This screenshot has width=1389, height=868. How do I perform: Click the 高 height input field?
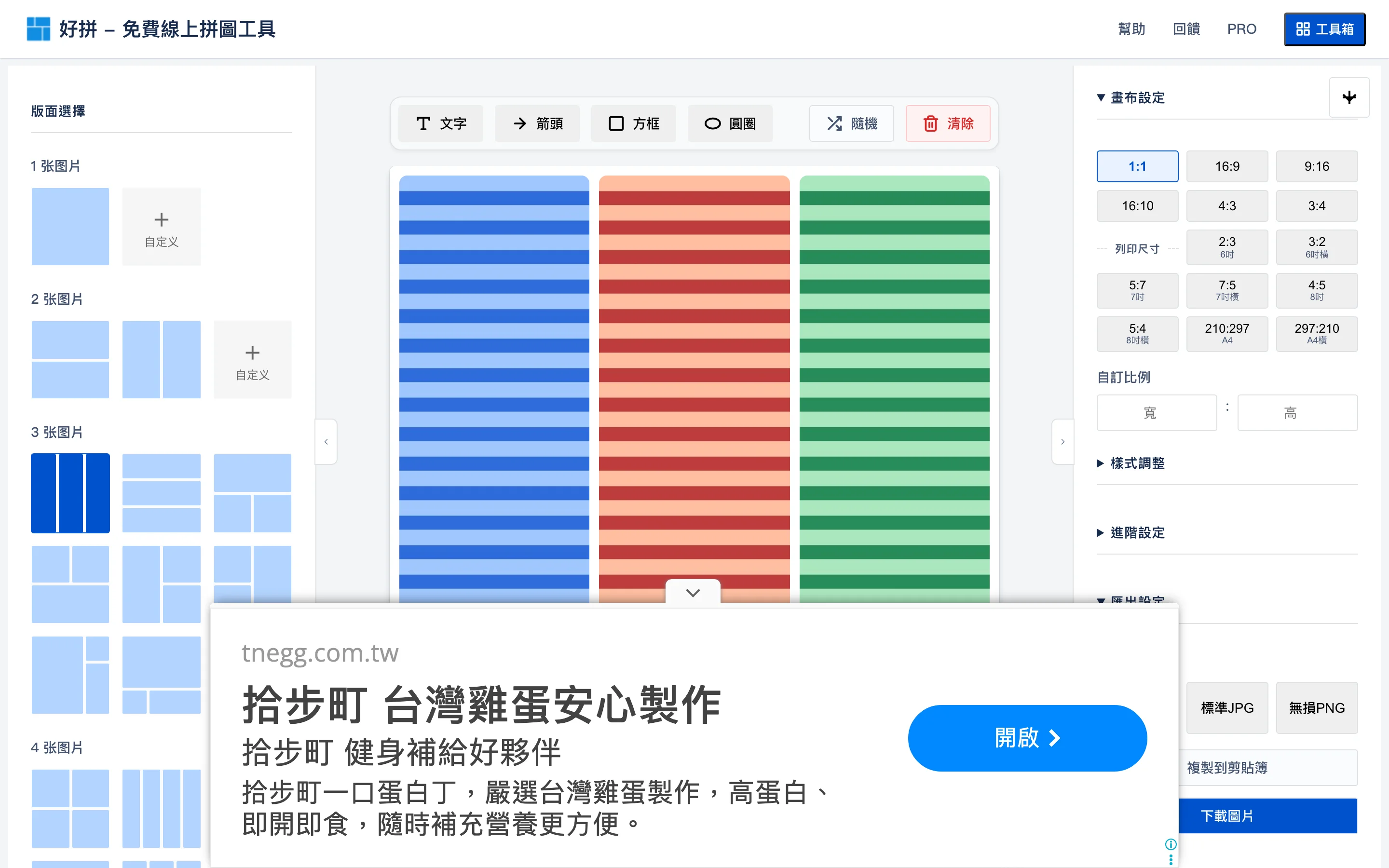(x=1297, y=413)
